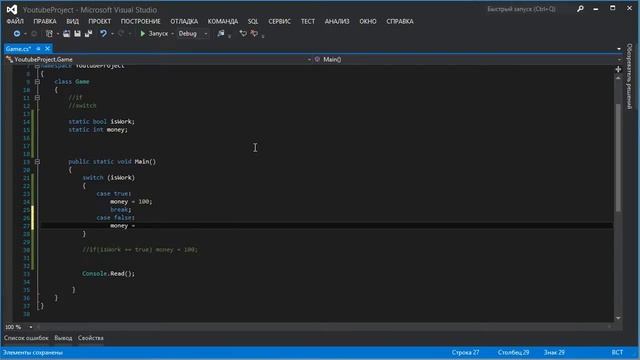Click the Navigate Backward arrow icon
Viewport: 640px width, 360px height.
tap(17, 33)
